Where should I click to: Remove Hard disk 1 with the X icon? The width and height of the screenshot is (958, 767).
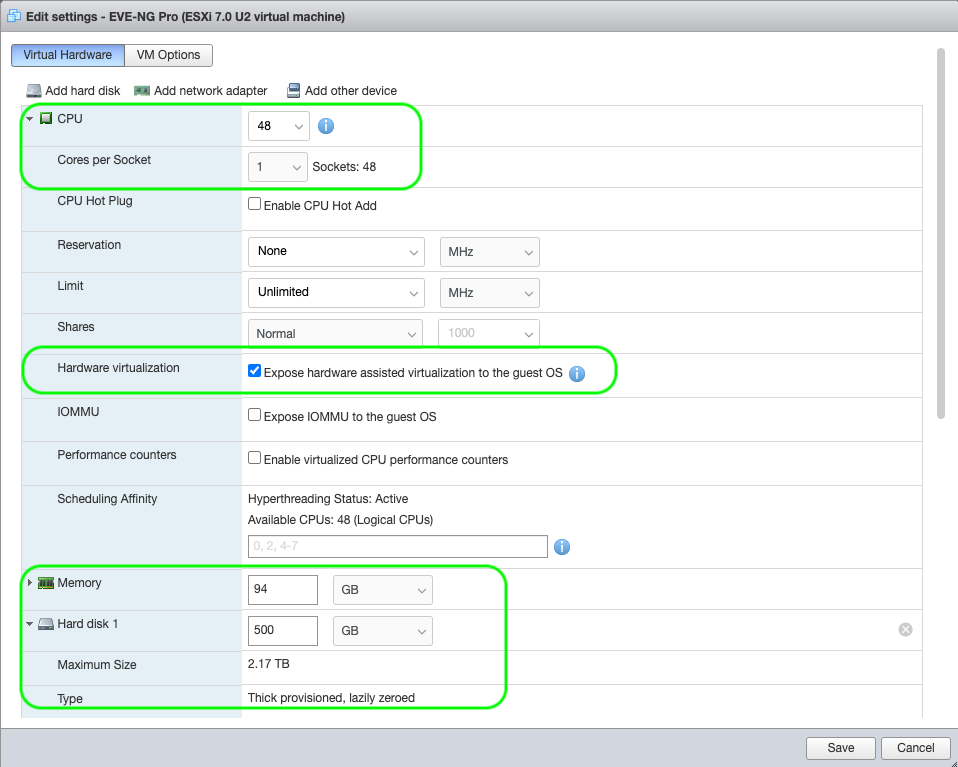(905, 629)
